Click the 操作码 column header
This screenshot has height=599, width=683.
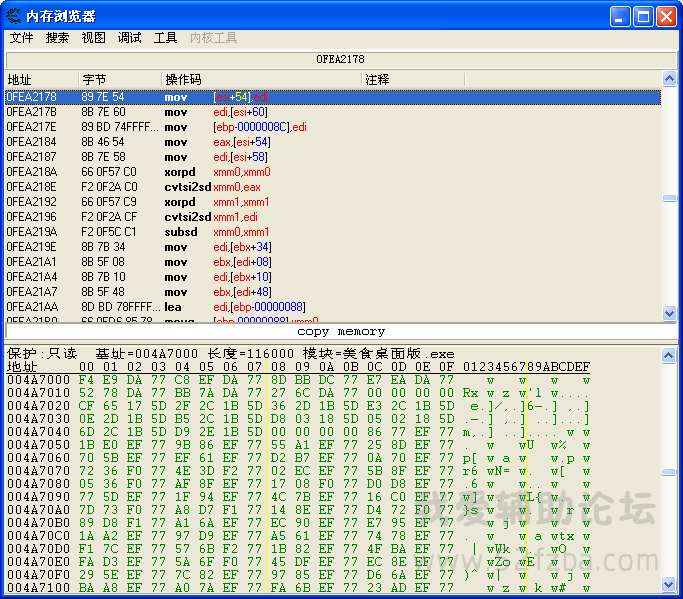[261, 80]
